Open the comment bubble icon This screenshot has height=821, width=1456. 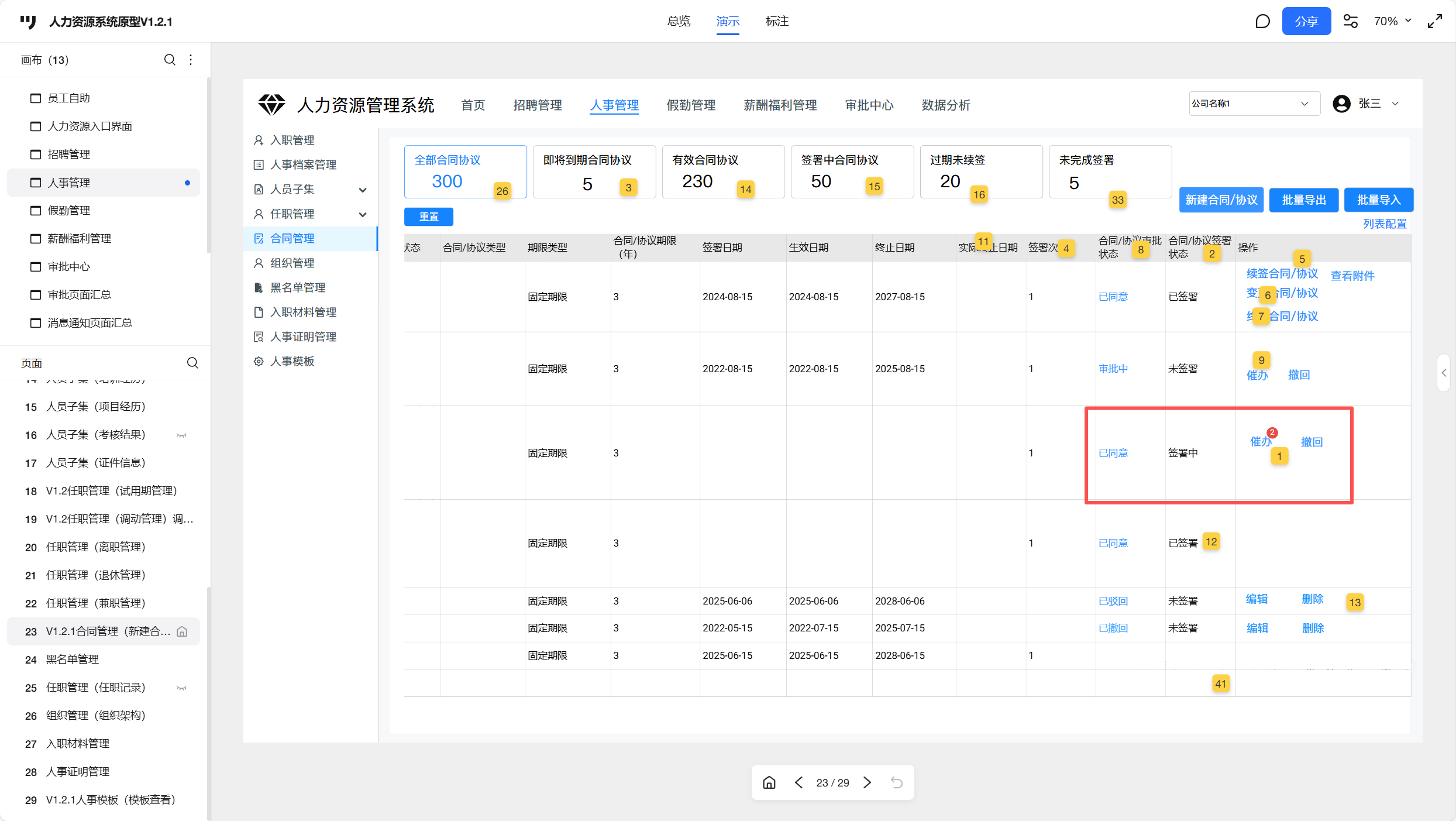[x=1262, y=22]
